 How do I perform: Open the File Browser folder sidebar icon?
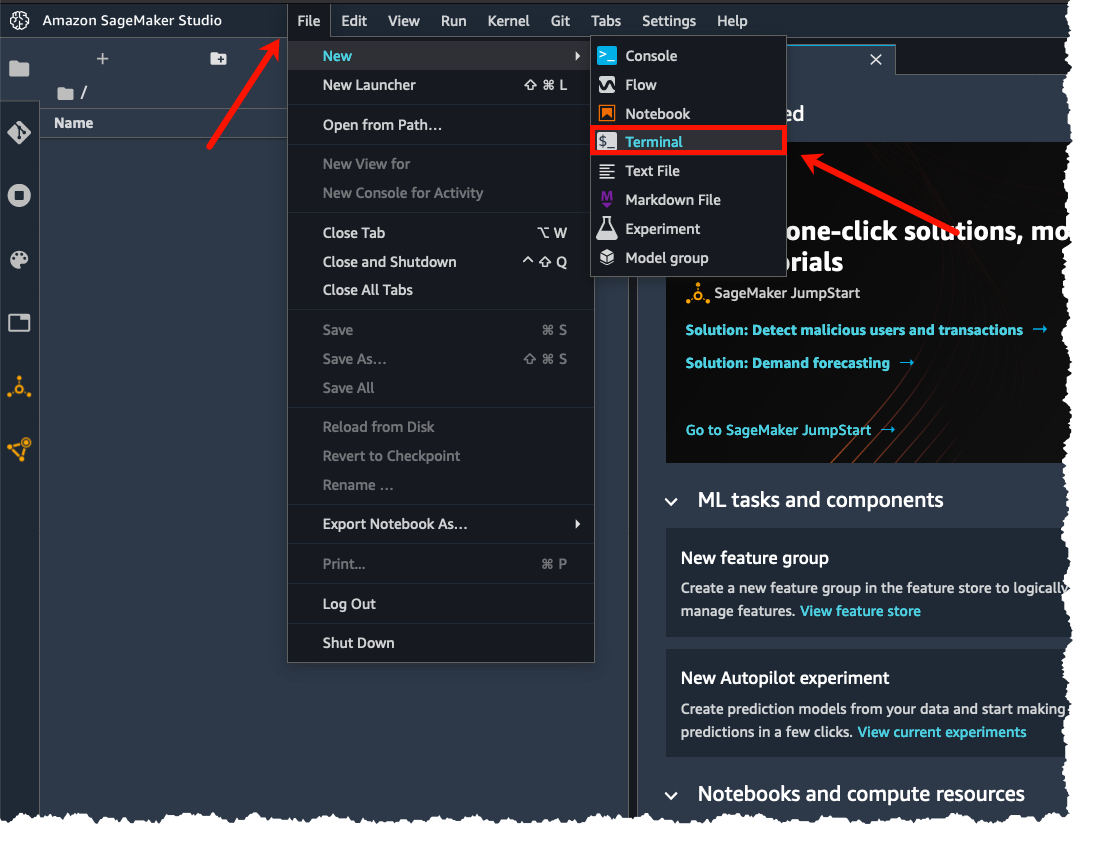point(19,69)
